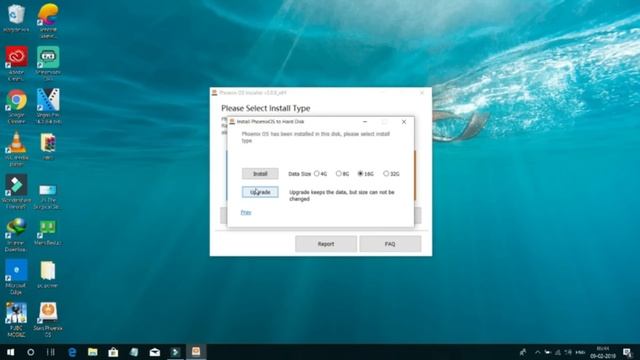Close the Install PhoenixOS to Hard Disk dialog
Image resolution: width=640 pixels, height=360 pixels.
tap(404, 122)
